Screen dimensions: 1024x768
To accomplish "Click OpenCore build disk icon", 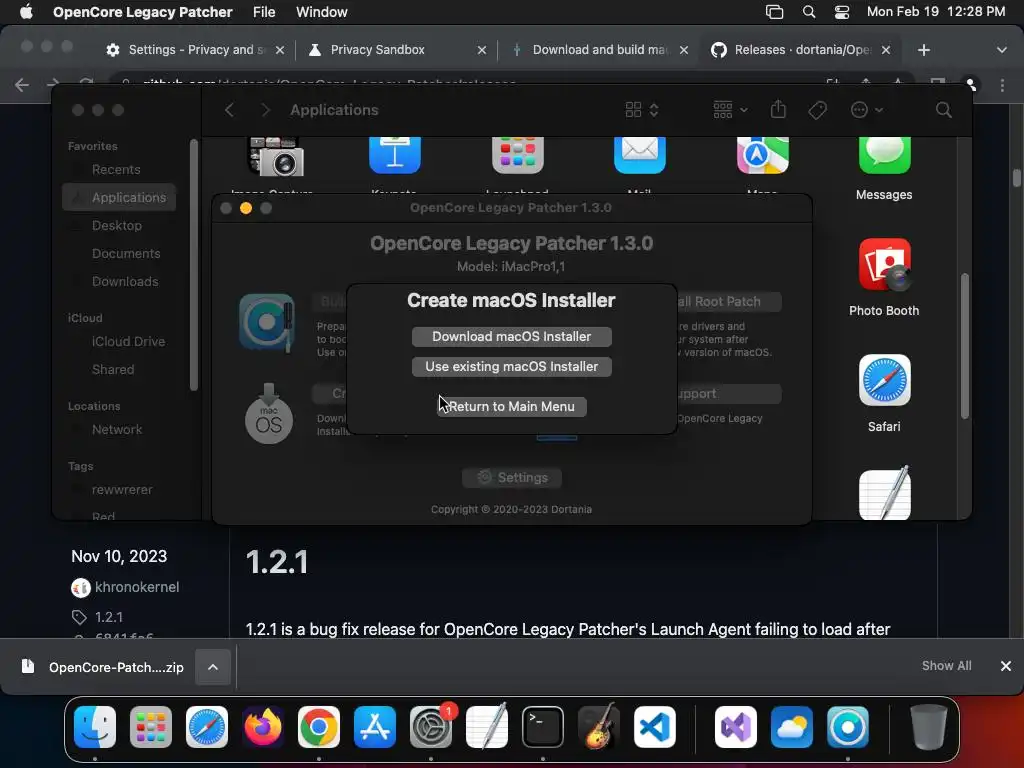I will tap(267, 322).
